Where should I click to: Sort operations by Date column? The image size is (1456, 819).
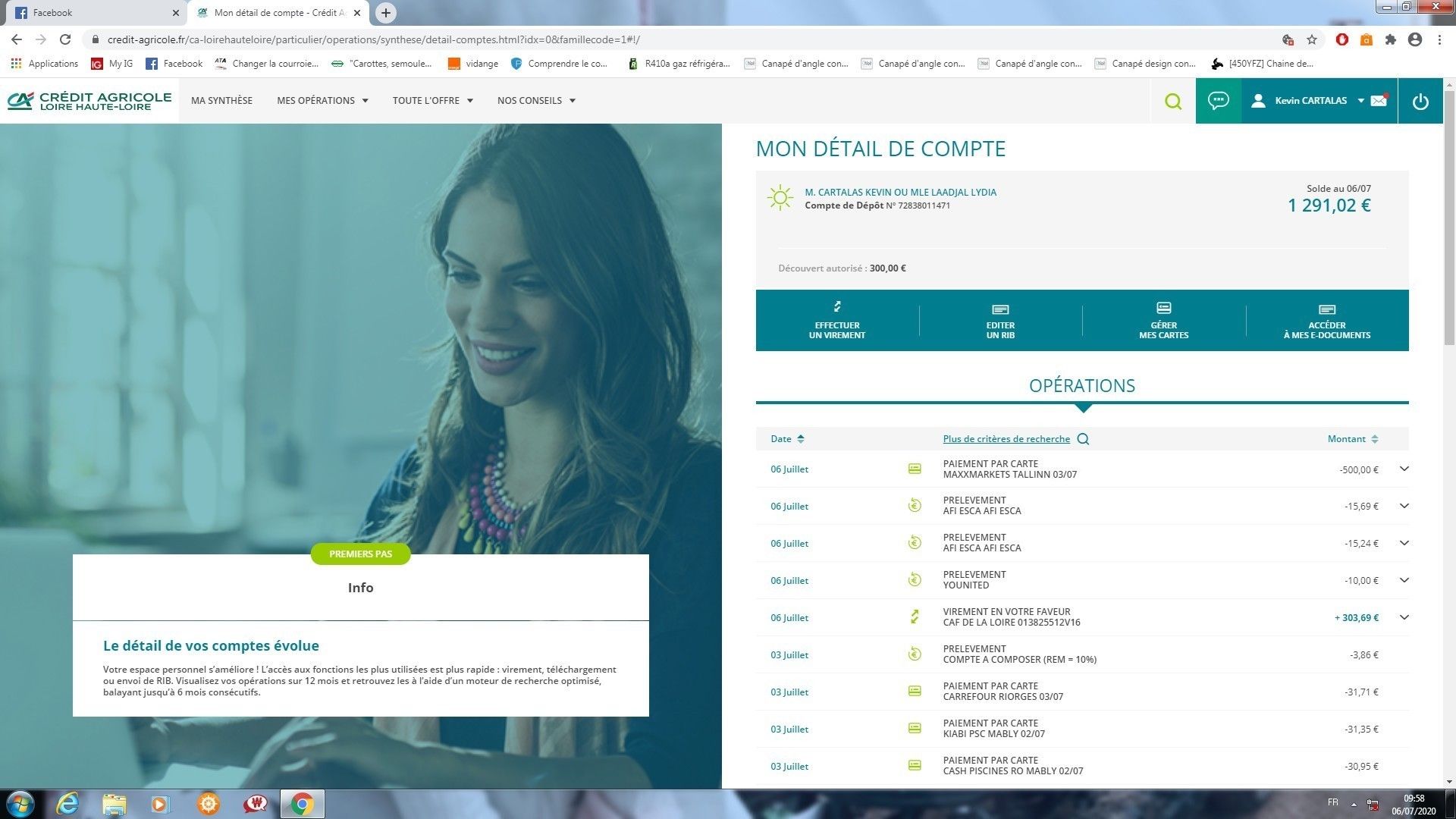787,439
